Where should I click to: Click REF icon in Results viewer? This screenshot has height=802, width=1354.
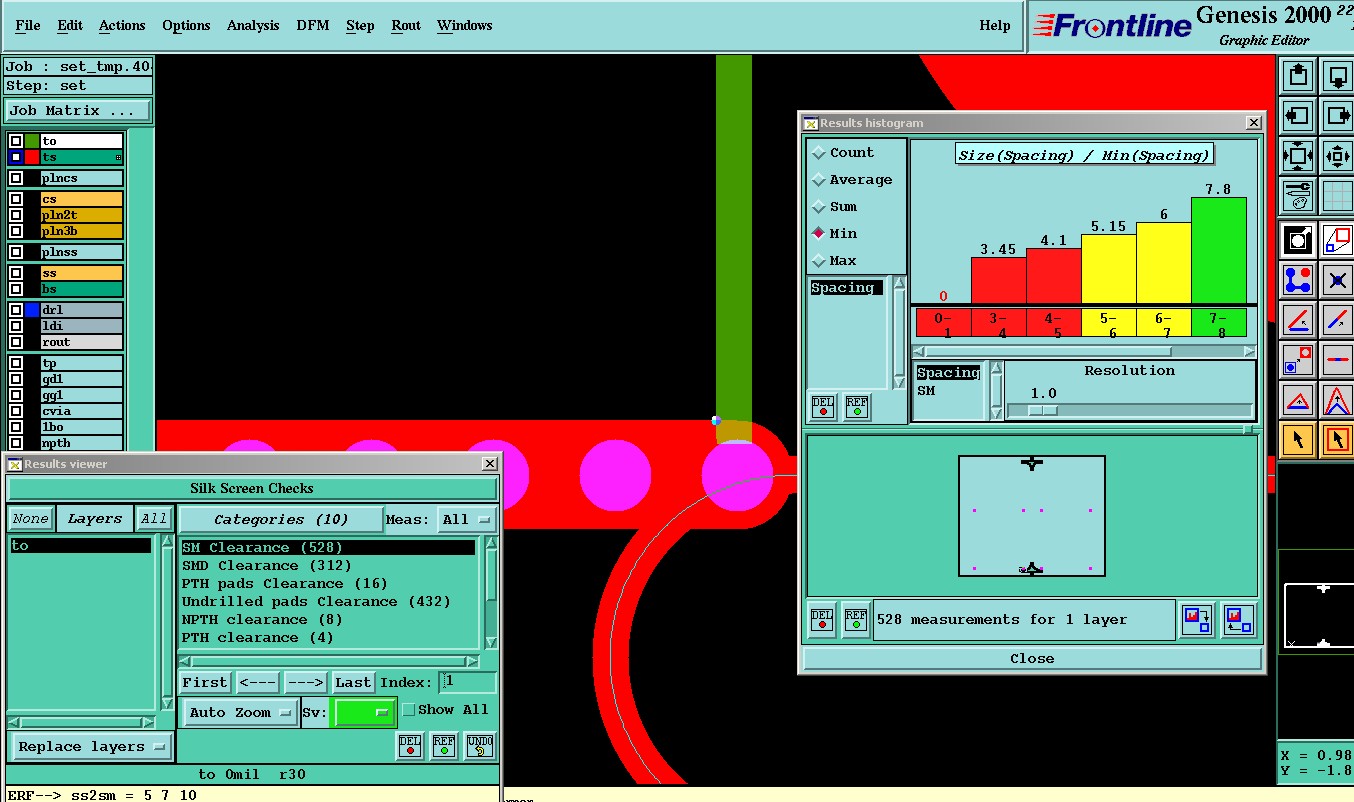[x=444, y=745]
